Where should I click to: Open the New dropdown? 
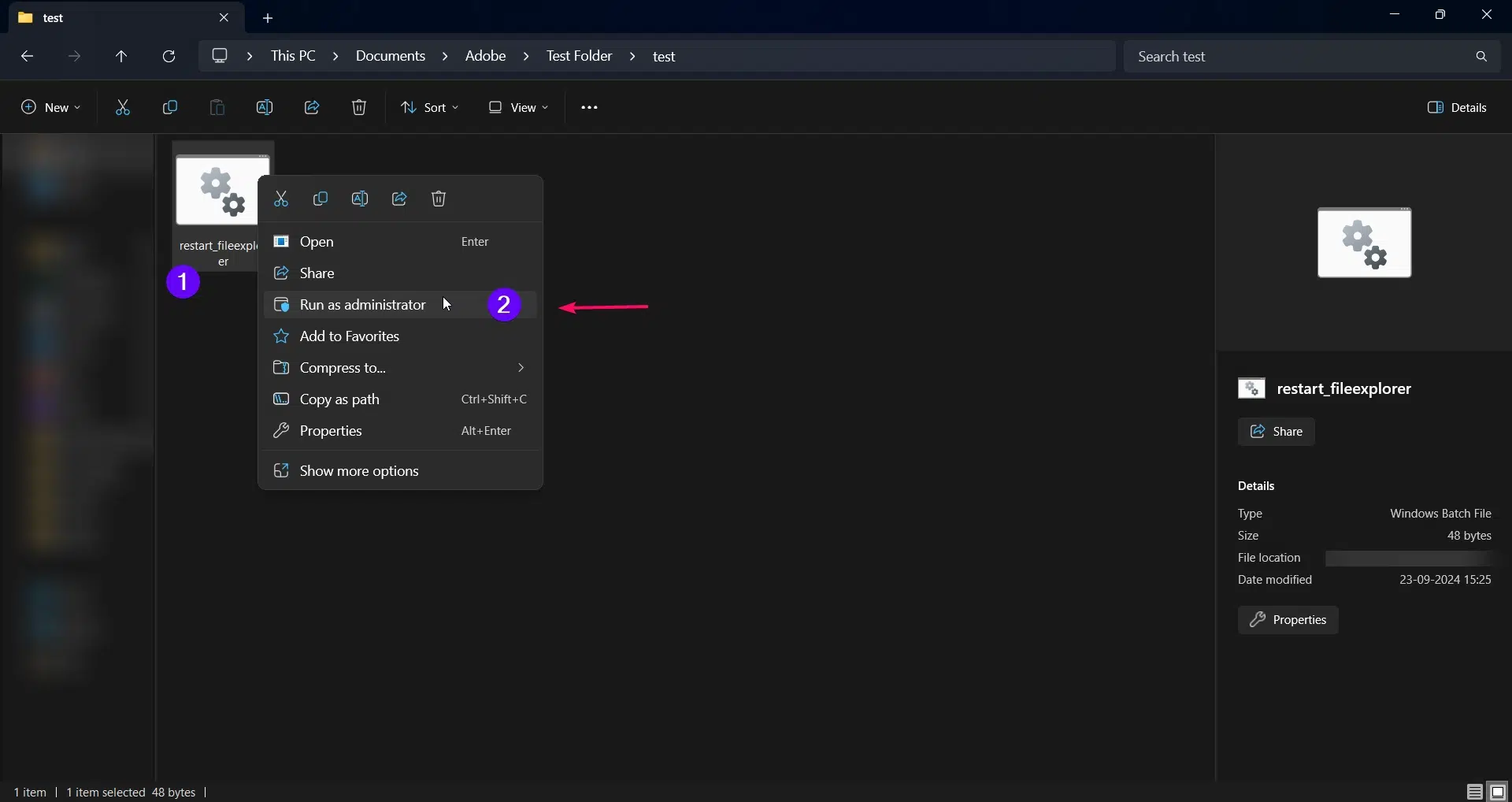click(x=50, y=107)
